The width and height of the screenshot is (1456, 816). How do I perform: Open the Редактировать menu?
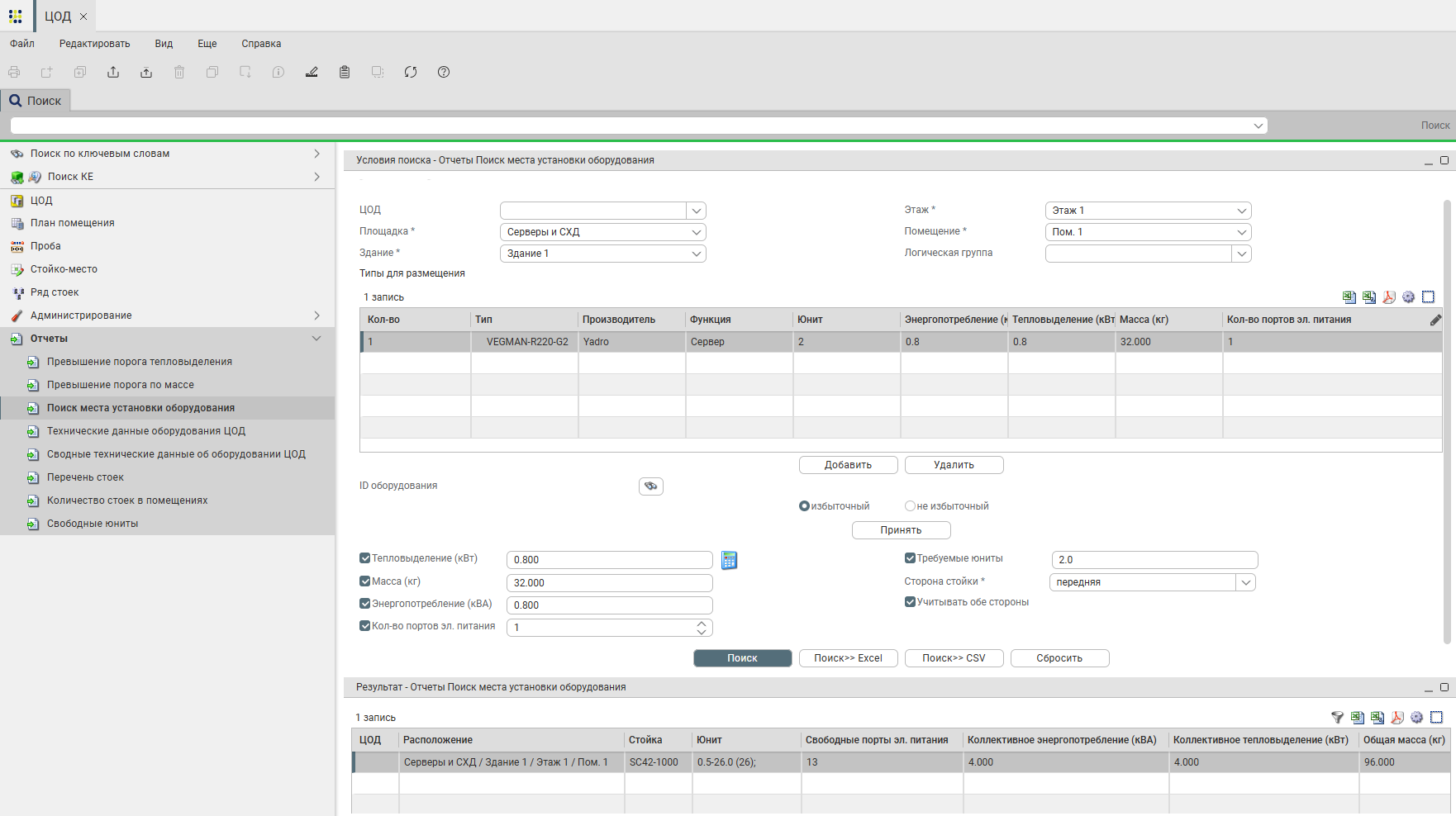click(94, 44)
